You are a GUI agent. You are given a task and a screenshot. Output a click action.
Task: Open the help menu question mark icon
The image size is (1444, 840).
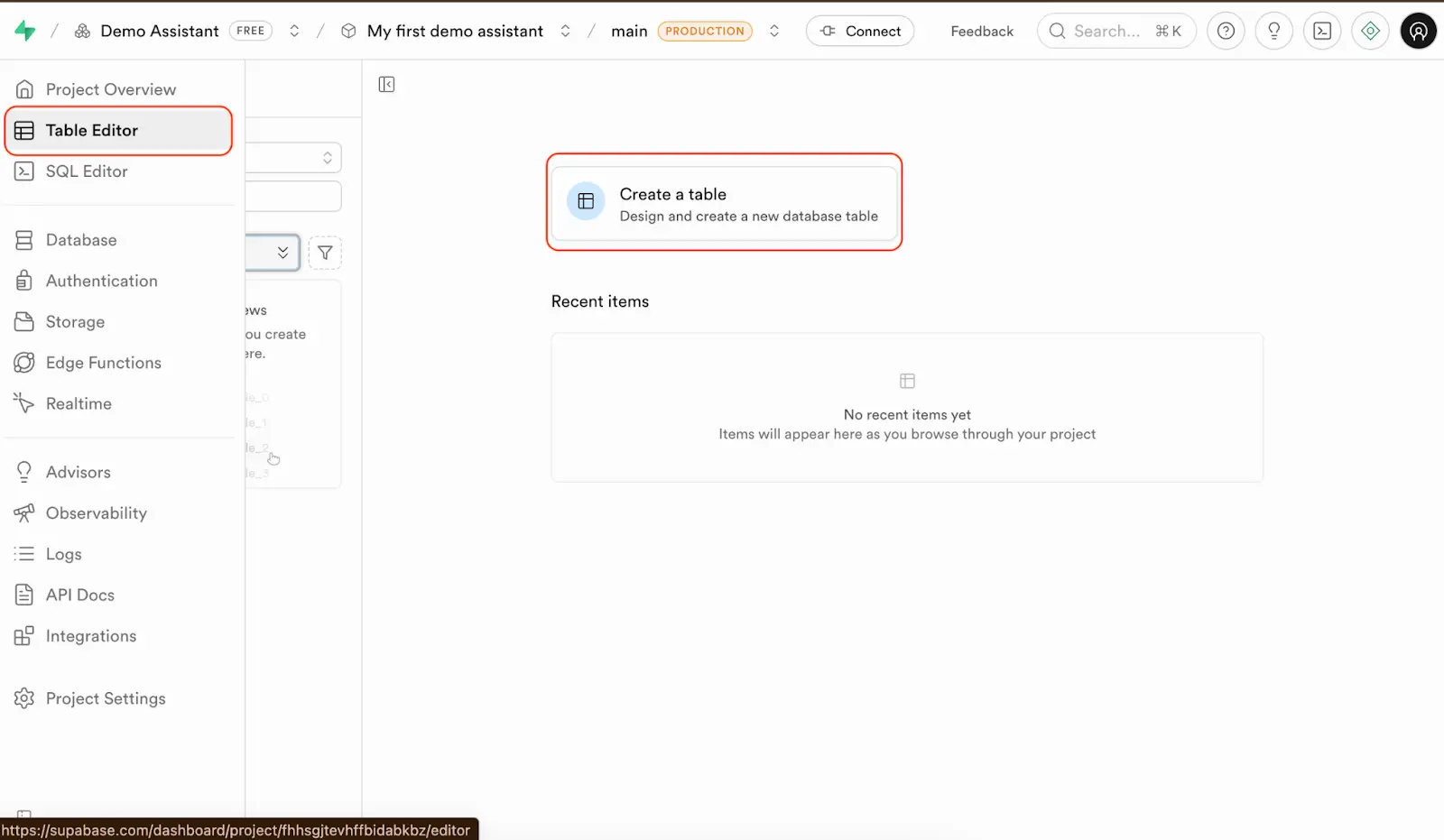[1225, 31]
